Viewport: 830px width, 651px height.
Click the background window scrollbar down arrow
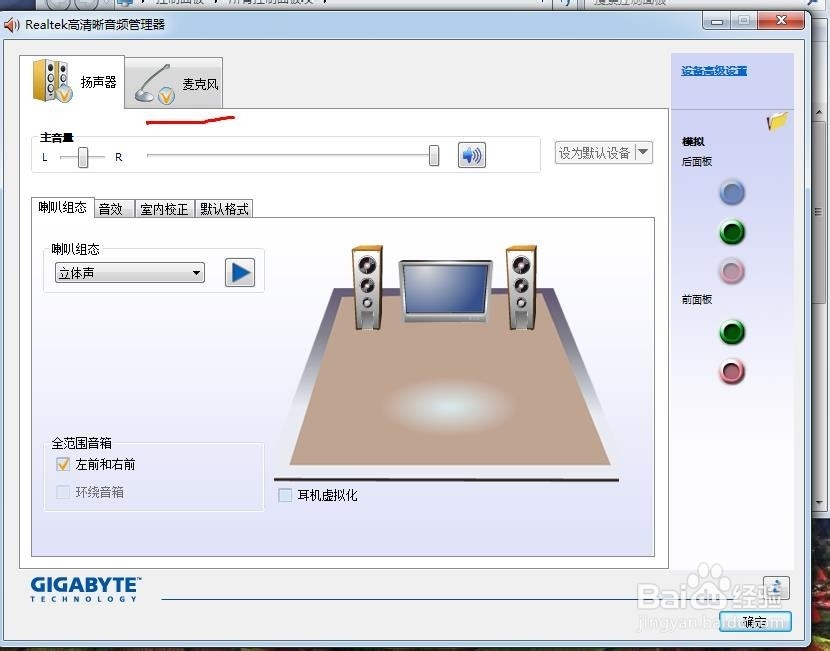[819, 502]
